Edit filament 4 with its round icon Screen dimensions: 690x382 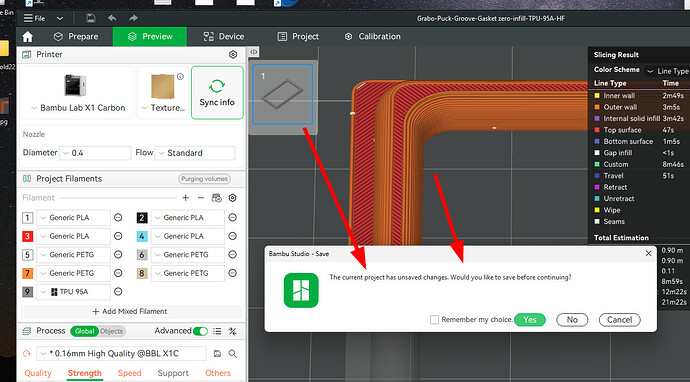pos(233,236)
